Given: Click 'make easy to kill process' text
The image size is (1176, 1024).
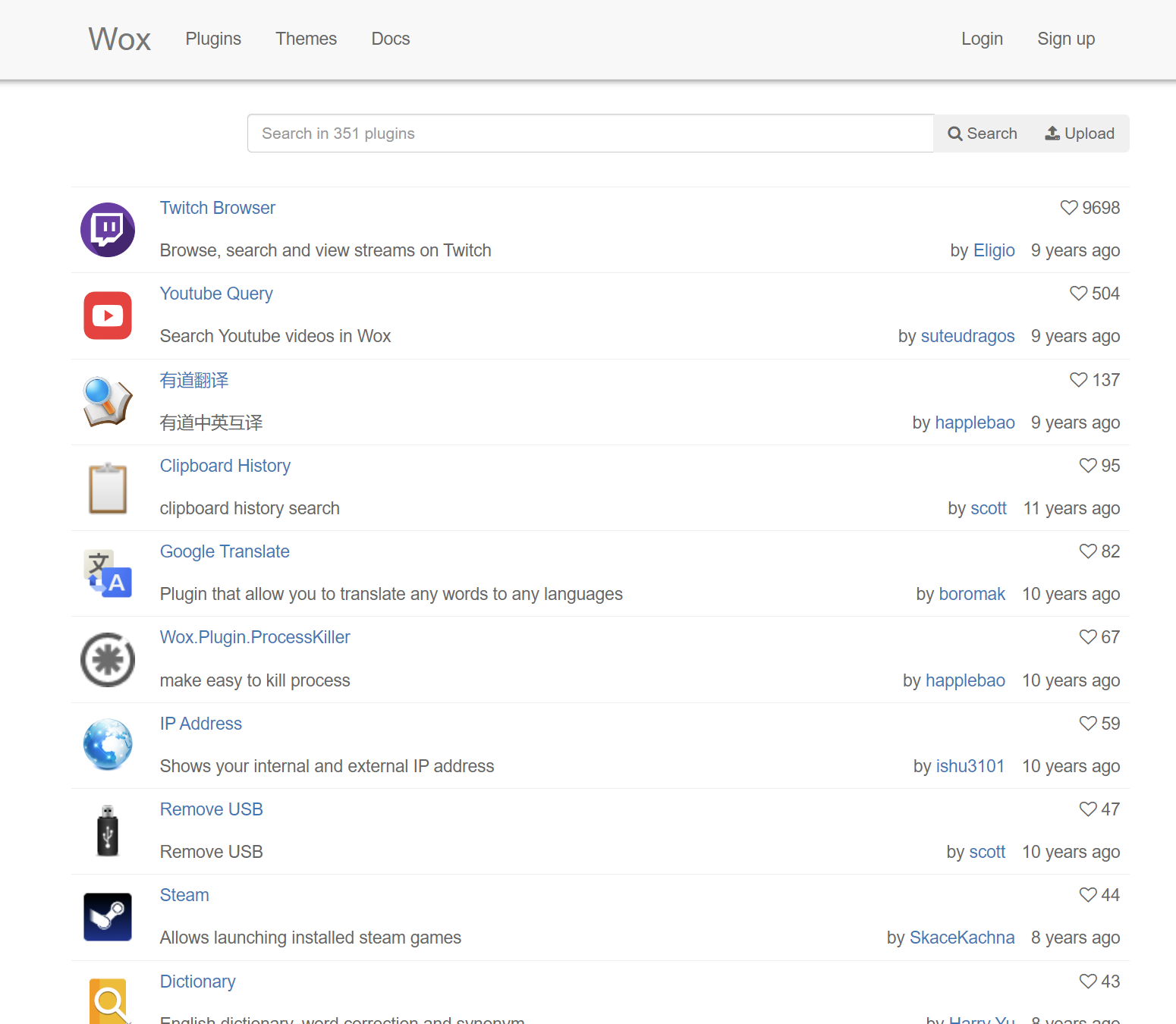Looking at the screenshot, I should tap(255, 680).
